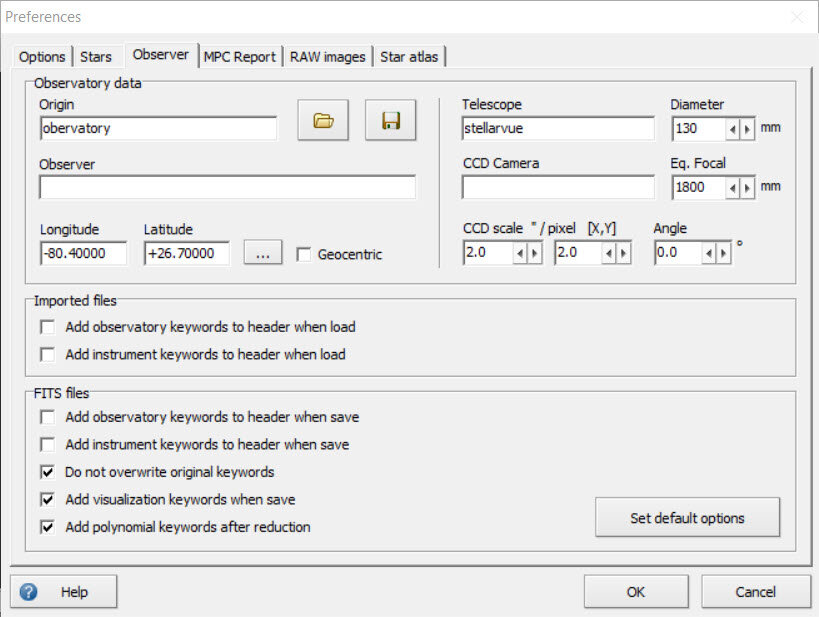The height and width of the screenshot is (617, 819).
Task: Check Add observatory keywords to header when save
Action: pyautogui.click(x=48, y=417)
